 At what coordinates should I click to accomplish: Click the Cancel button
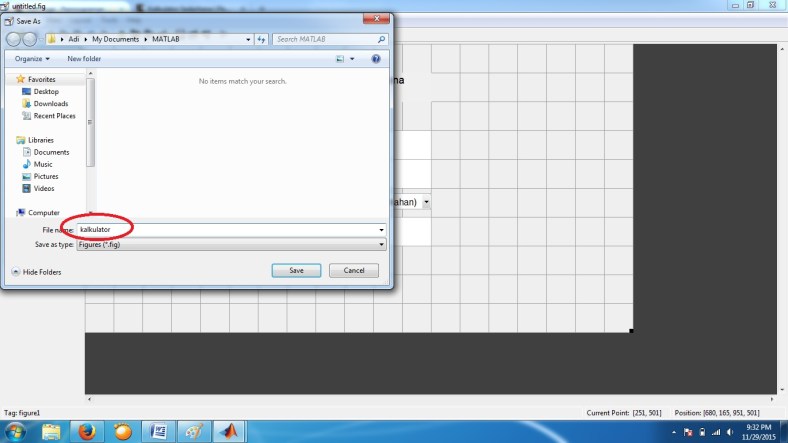pos(354,270)
